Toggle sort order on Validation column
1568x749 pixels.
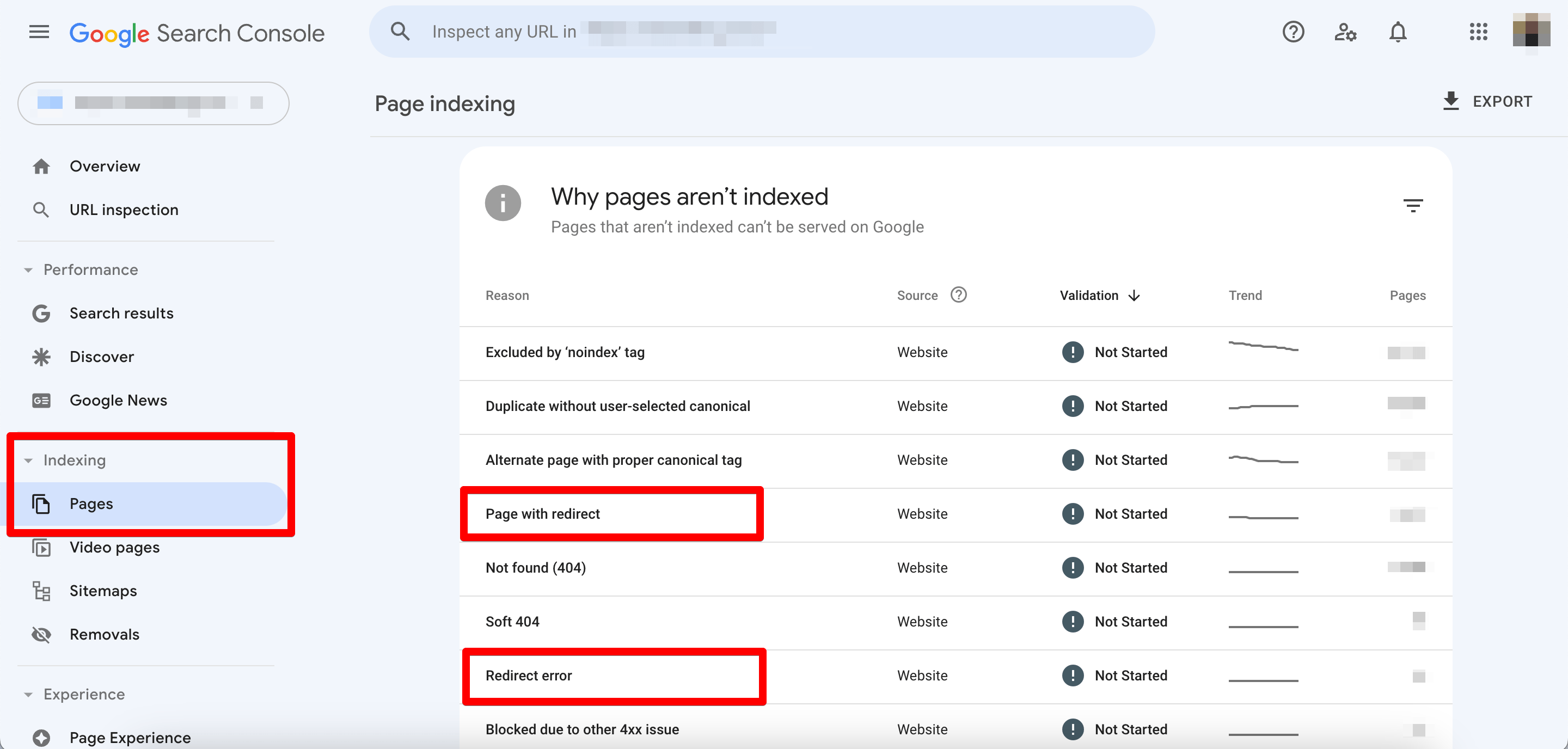[1135, 295]
